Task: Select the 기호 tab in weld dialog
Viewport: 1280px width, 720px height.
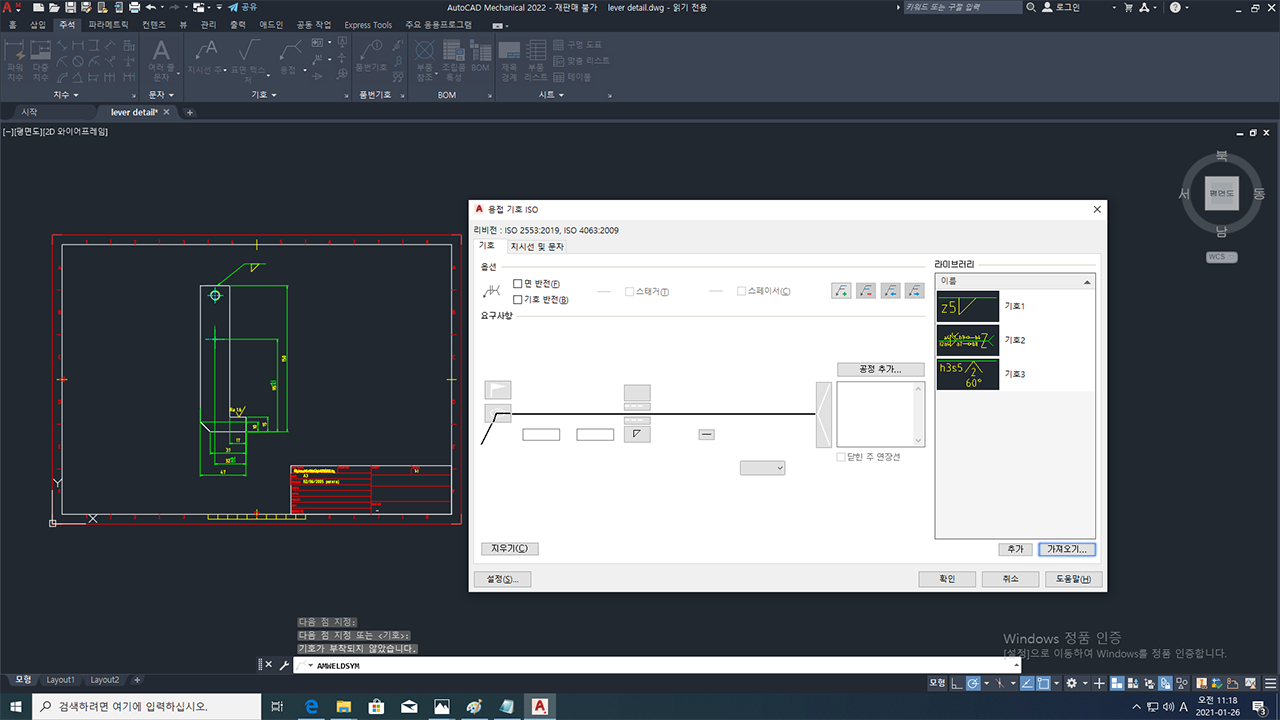Action: (x=487, y=245)
